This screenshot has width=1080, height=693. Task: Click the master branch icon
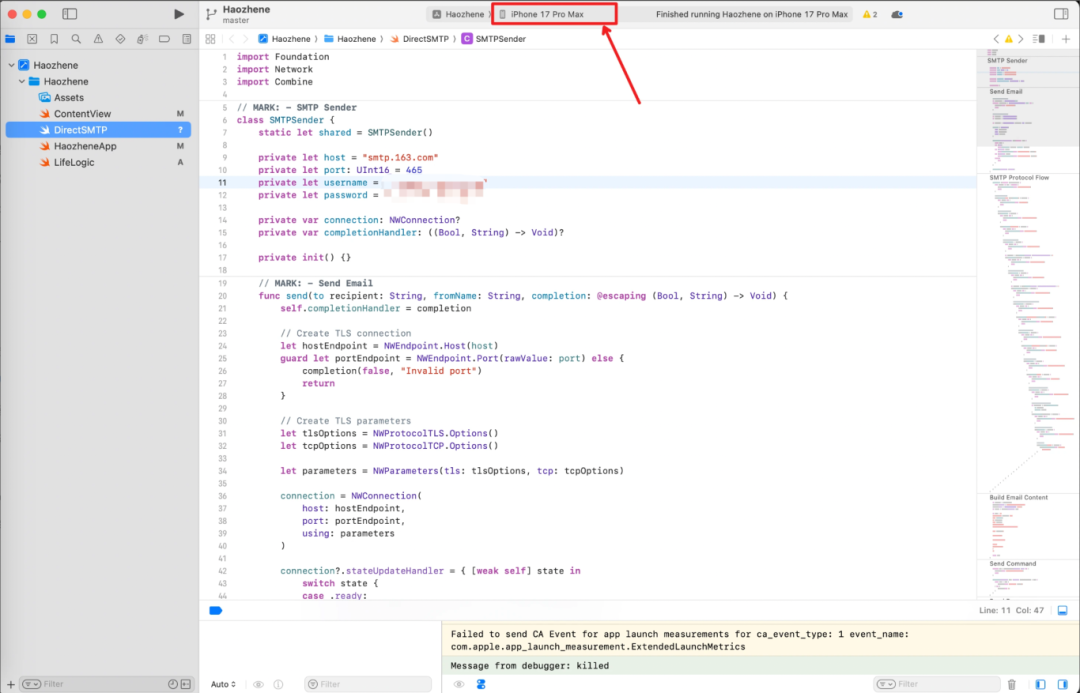coord(211,14)
